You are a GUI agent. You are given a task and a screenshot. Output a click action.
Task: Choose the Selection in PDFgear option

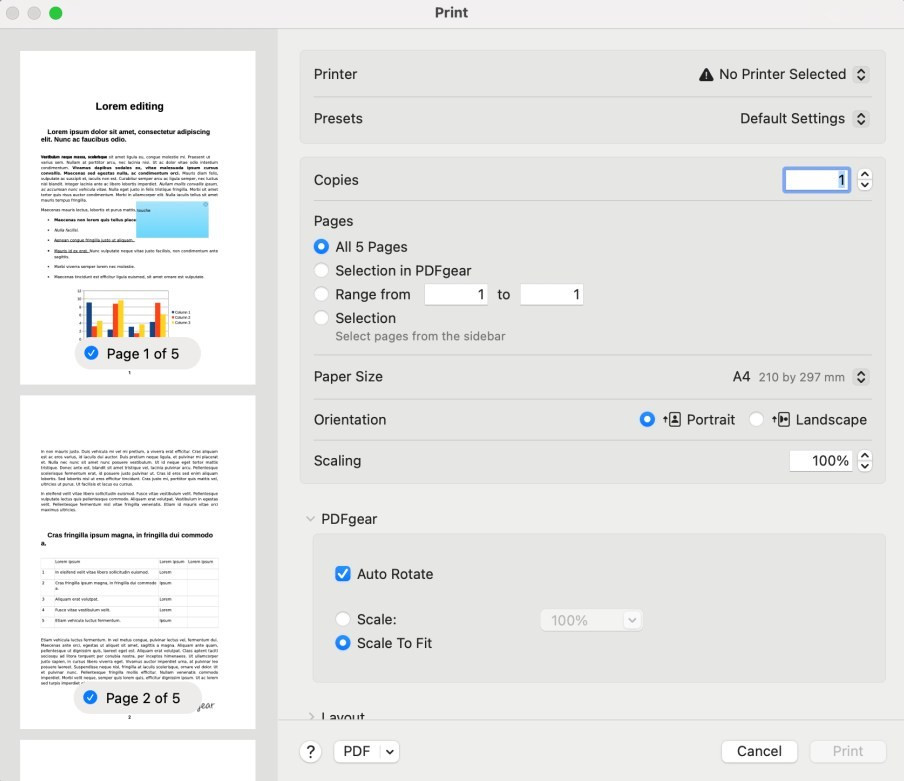[x=321, y=271]
